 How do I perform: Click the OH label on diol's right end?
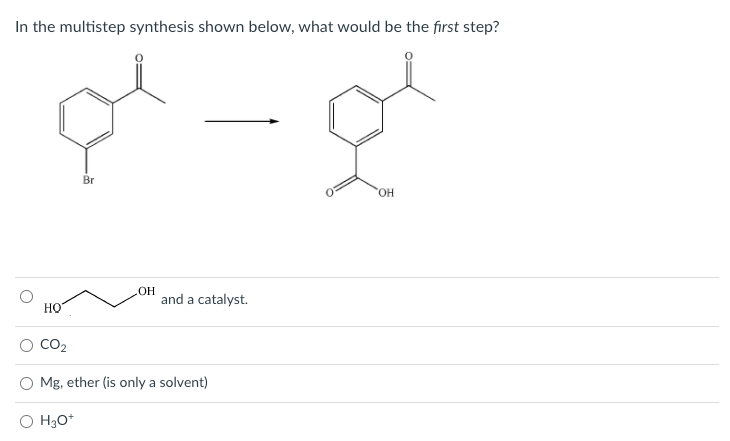(147, 292)
